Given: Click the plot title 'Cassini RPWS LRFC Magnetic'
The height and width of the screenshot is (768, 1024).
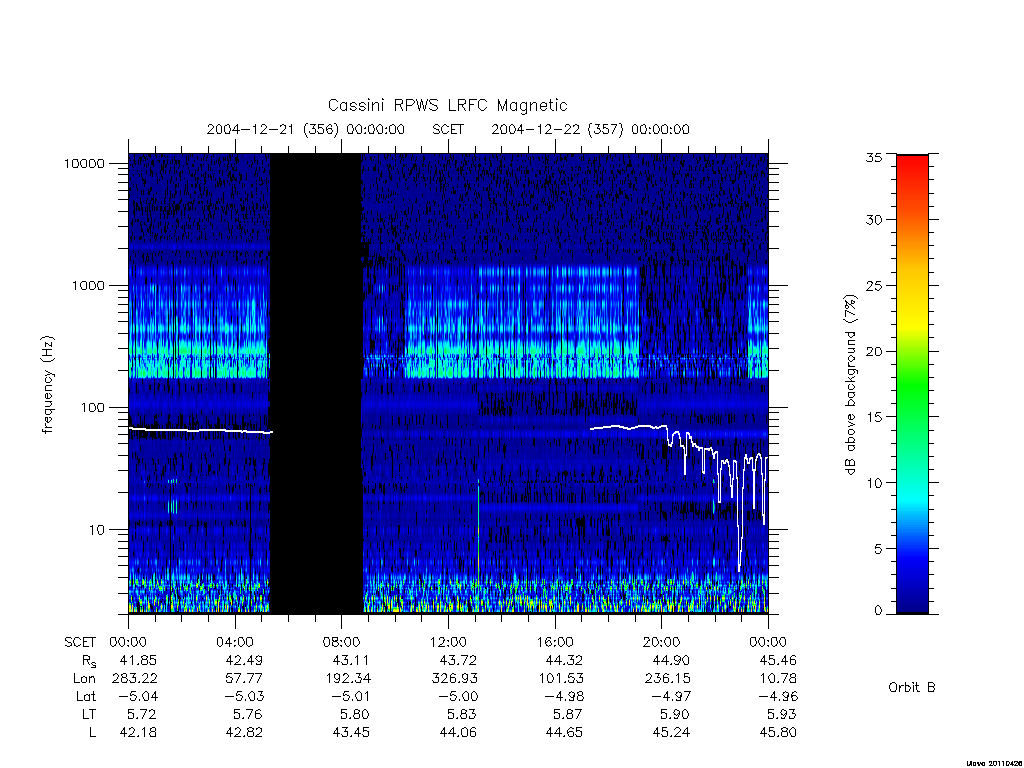Looking at the screenshot, I should coord(447,105).
